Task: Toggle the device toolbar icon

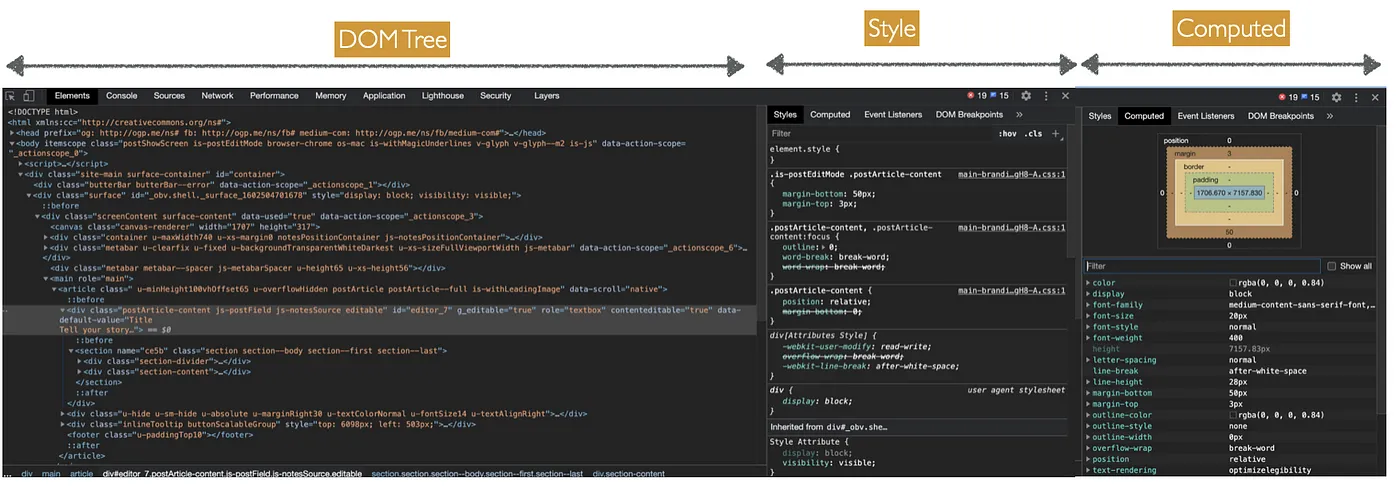Action: pyautogui.click(x=30, y=96)
